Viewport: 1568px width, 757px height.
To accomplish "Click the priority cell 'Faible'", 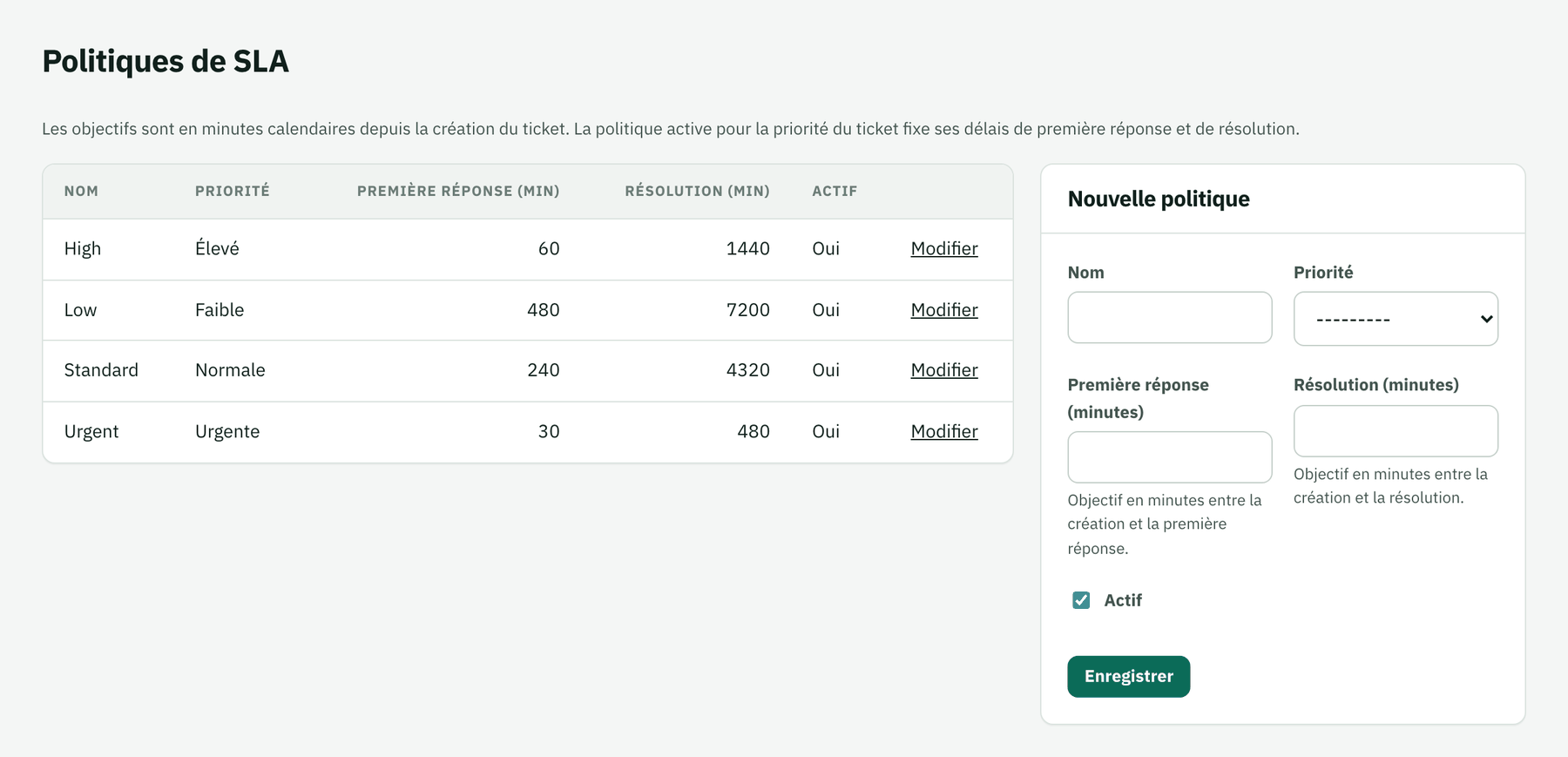I will click(x=220, y=310).
